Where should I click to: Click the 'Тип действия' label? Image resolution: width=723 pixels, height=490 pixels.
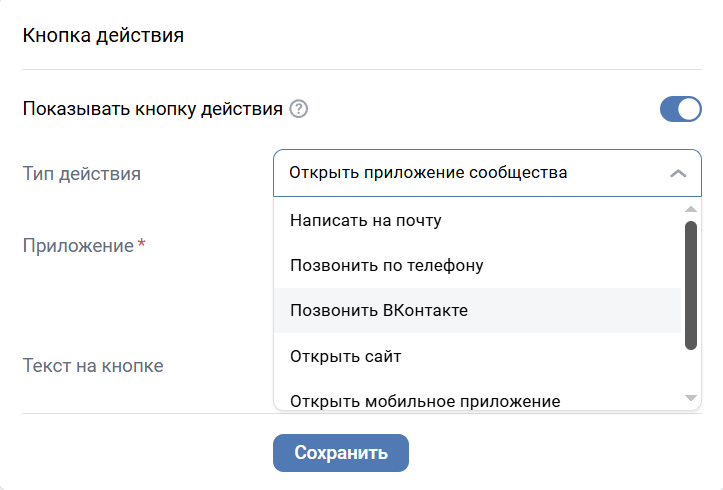pyautogui.click(x=82, y=173)
